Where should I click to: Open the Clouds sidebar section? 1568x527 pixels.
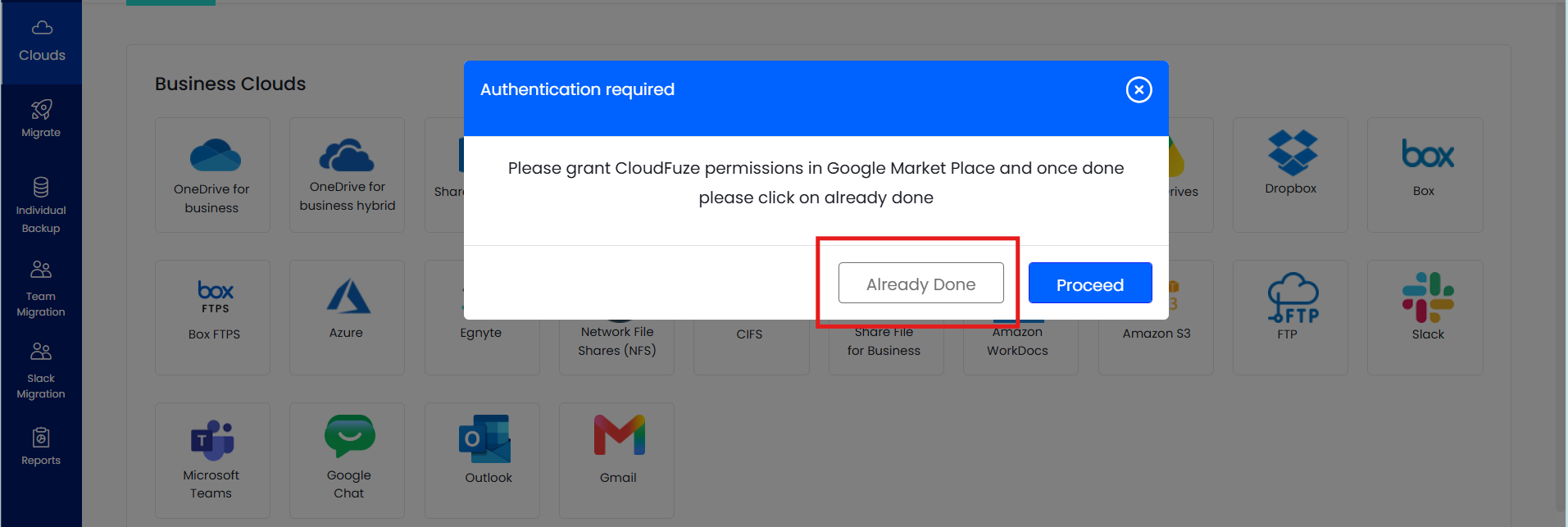point(42,42)
